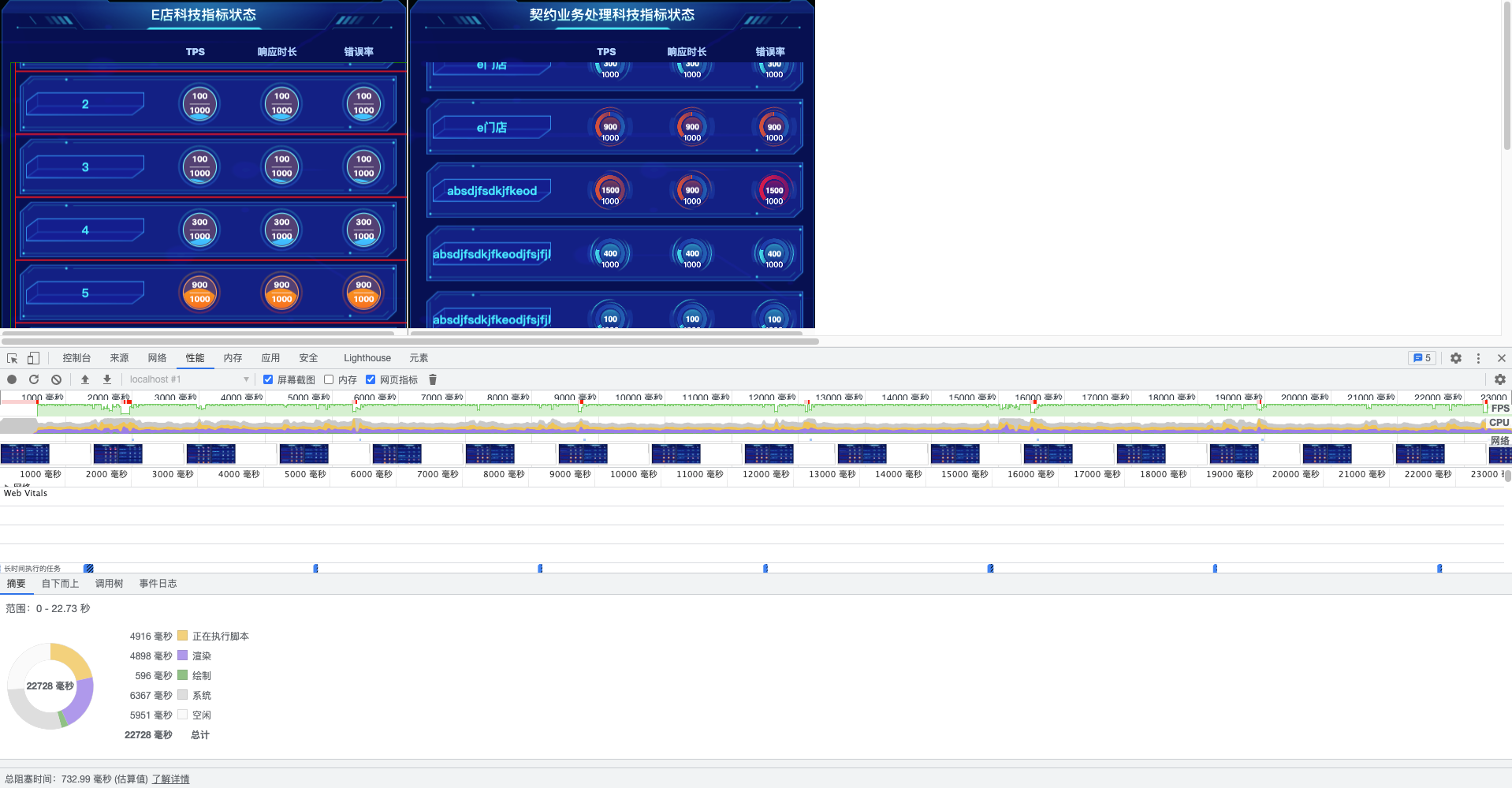Open the 元素 tab
1512x788 pixels.
click(x=419, y=358)
